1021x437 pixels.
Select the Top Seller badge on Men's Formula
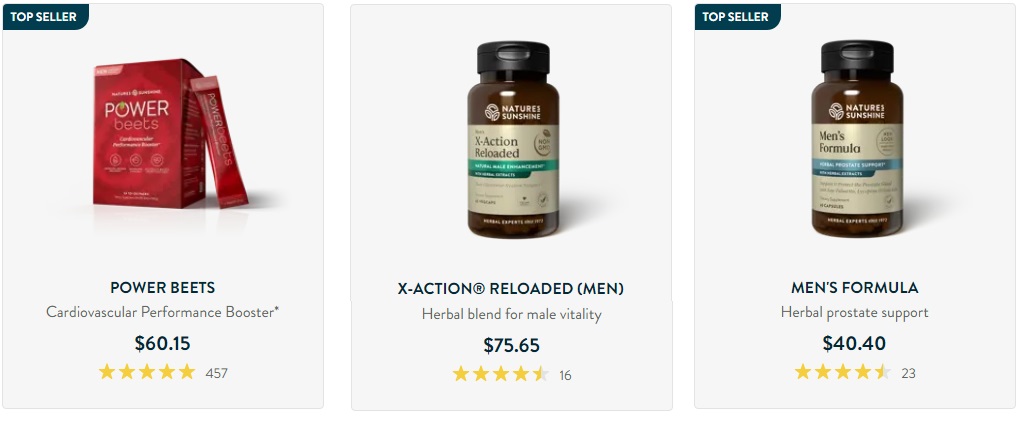[x=737, y=17]
